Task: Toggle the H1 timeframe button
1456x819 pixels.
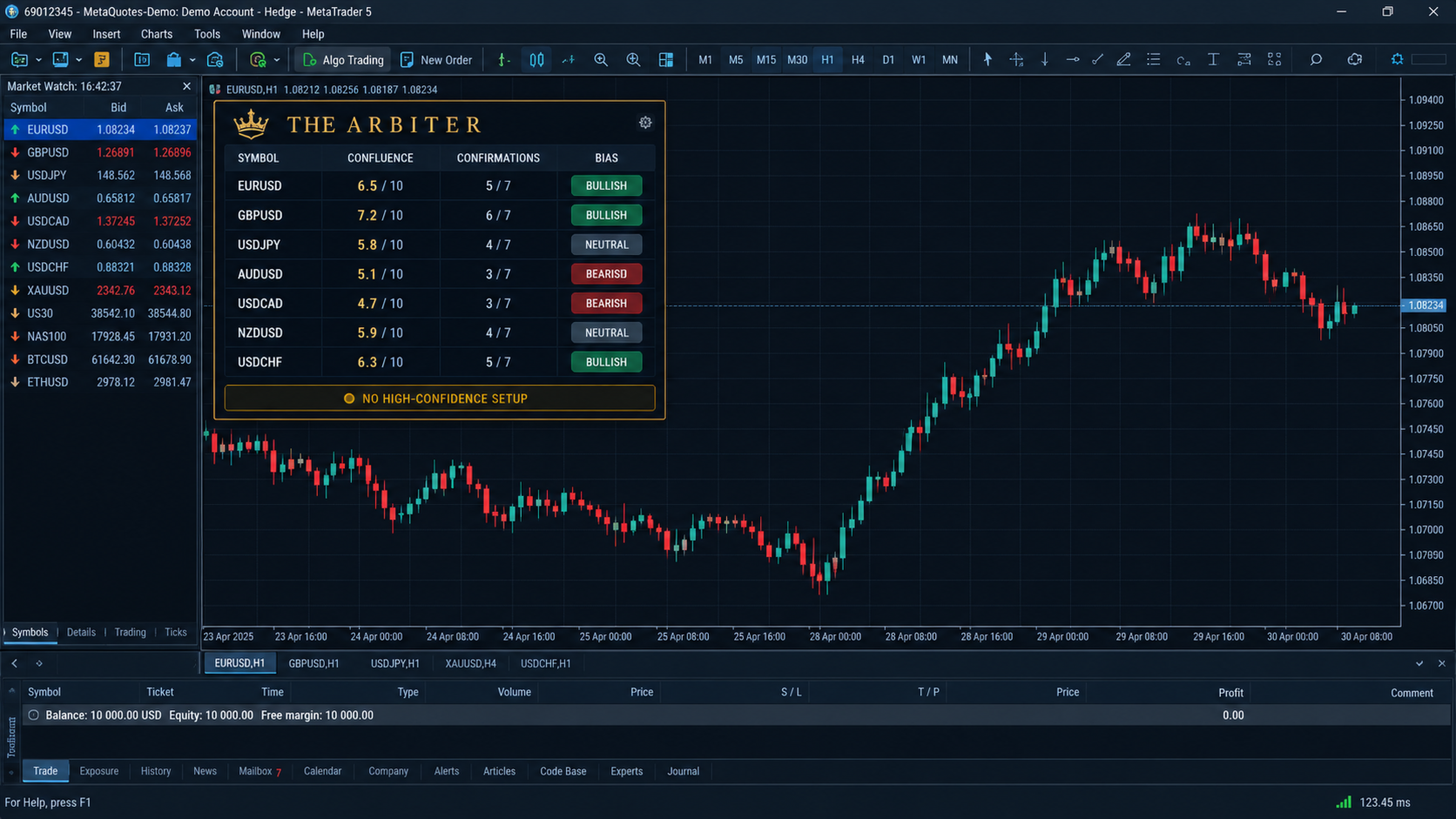Action: (826, 59)
